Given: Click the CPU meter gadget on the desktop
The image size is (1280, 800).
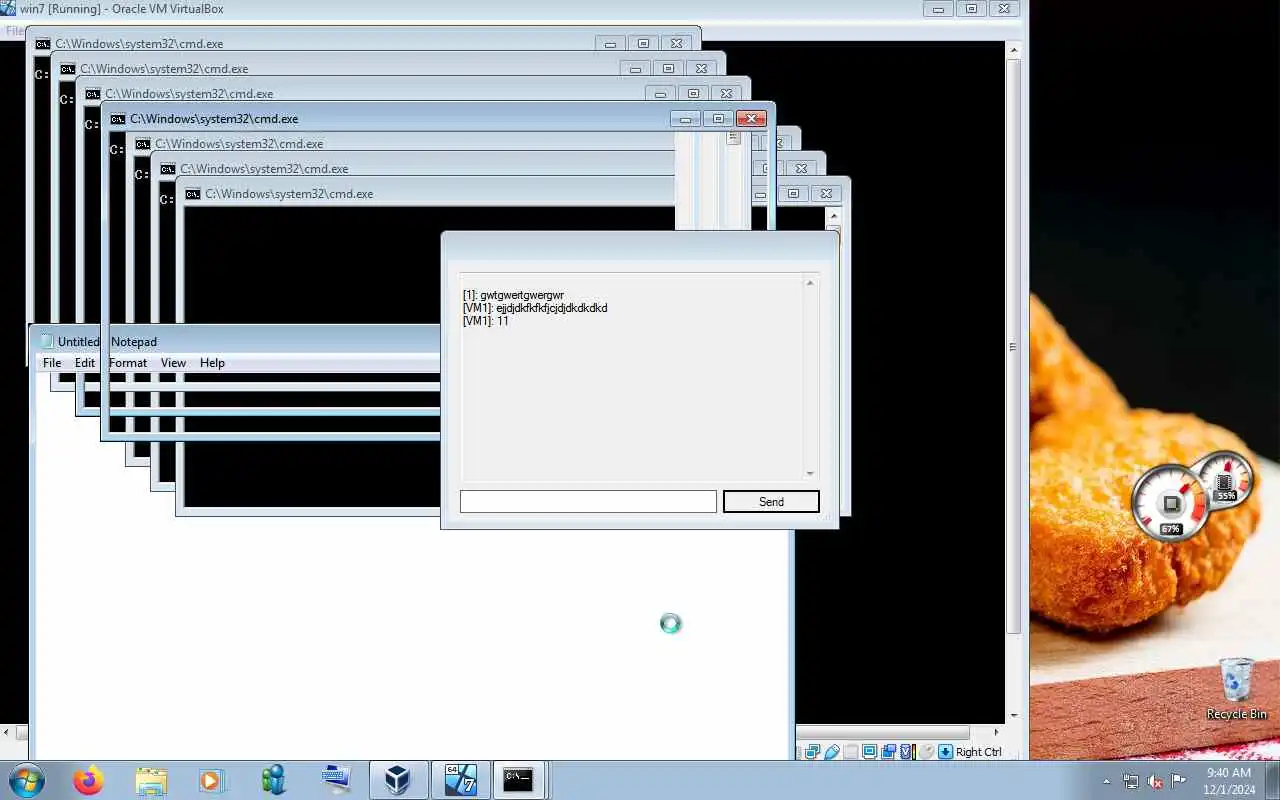Looking at the screenshot, I should [x=1170, y=503].
